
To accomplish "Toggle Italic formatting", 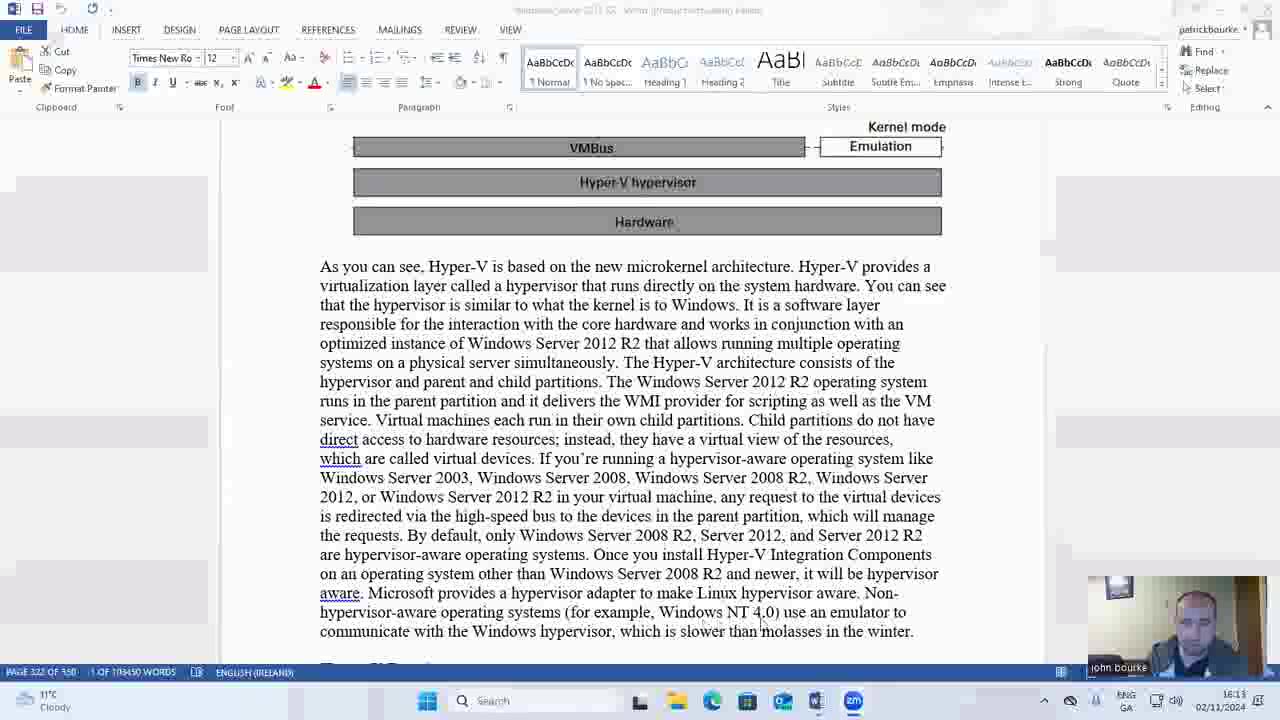I will coord(155,82).
